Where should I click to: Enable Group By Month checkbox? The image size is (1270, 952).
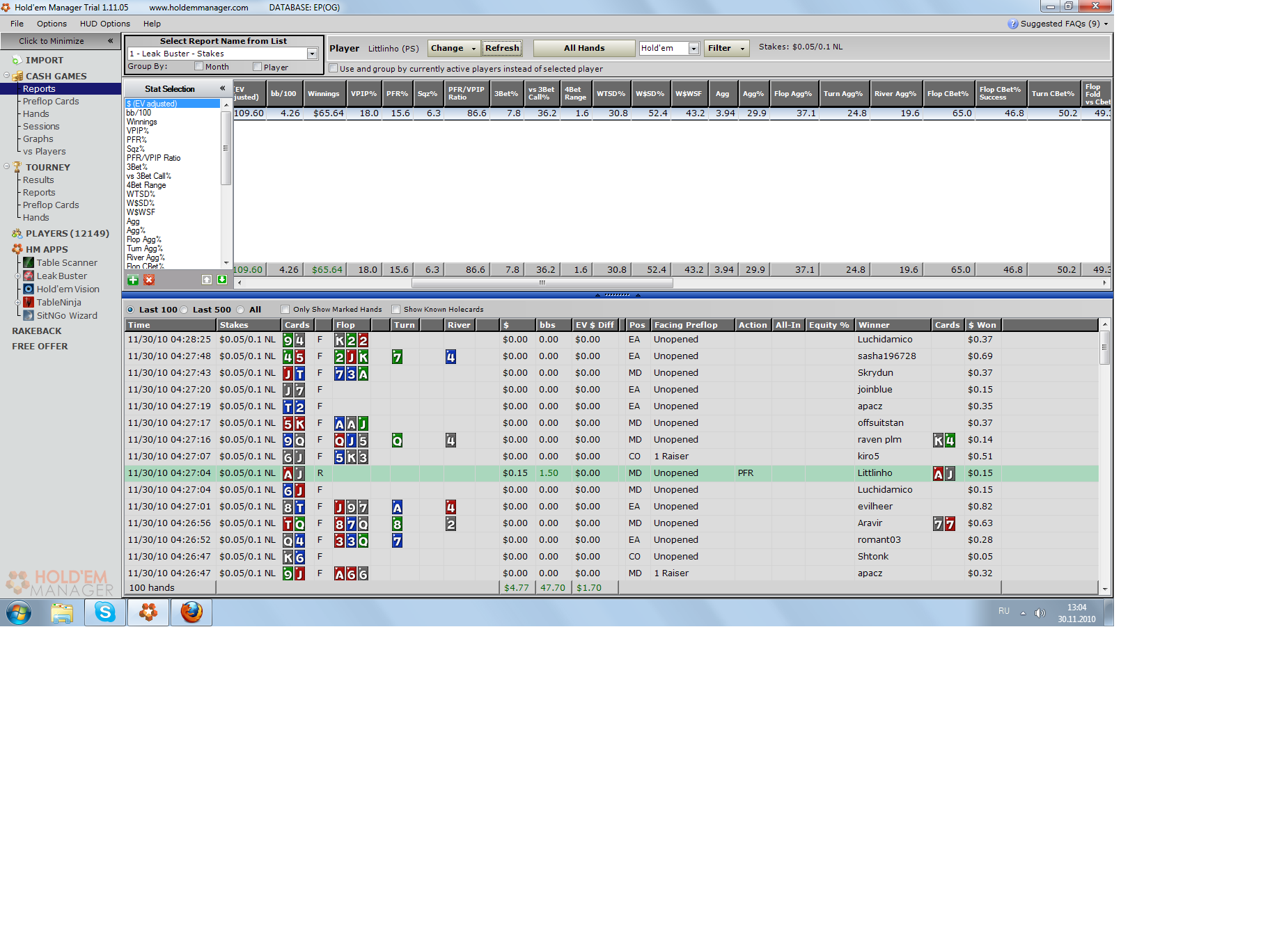[199, 67]
